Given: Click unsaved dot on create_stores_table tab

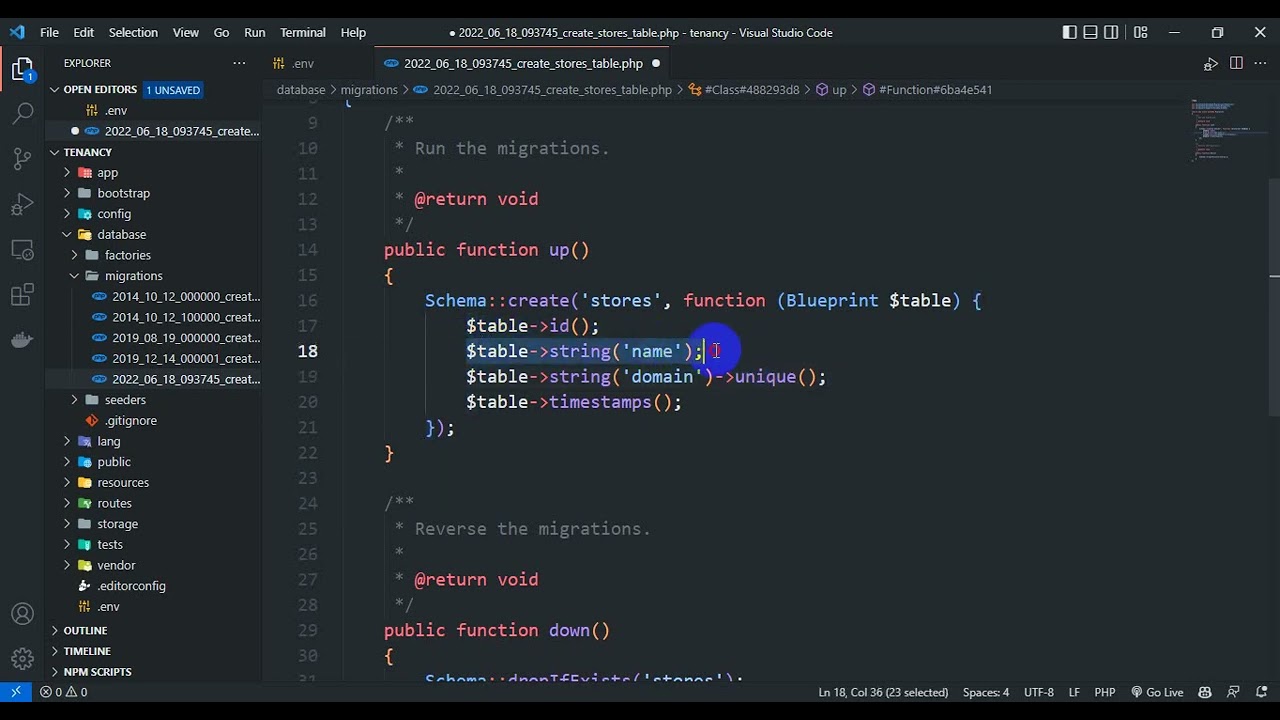Looking at the screenshot, I should pos(656,63).
